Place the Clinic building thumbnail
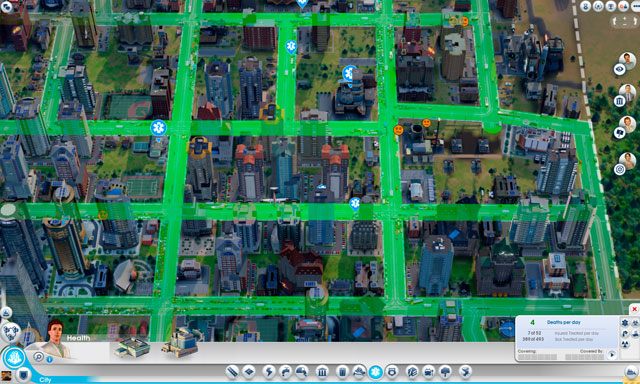The width and height of the screenshot is (640, 384). (x=133, y=348)
